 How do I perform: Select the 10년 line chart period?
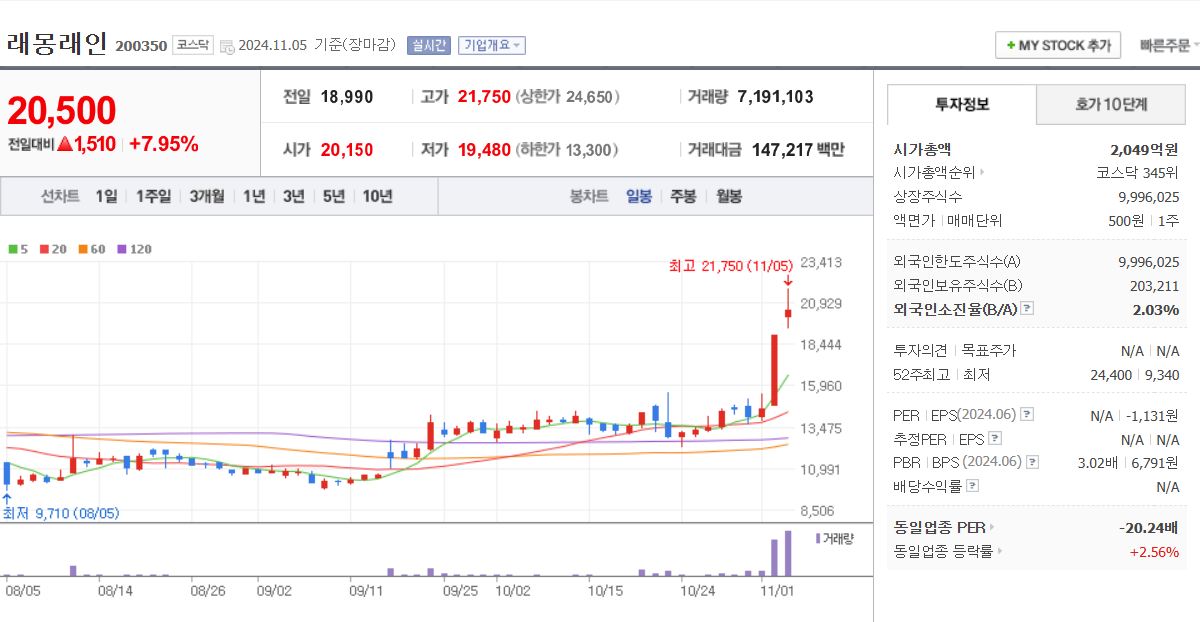pos(377,196)
